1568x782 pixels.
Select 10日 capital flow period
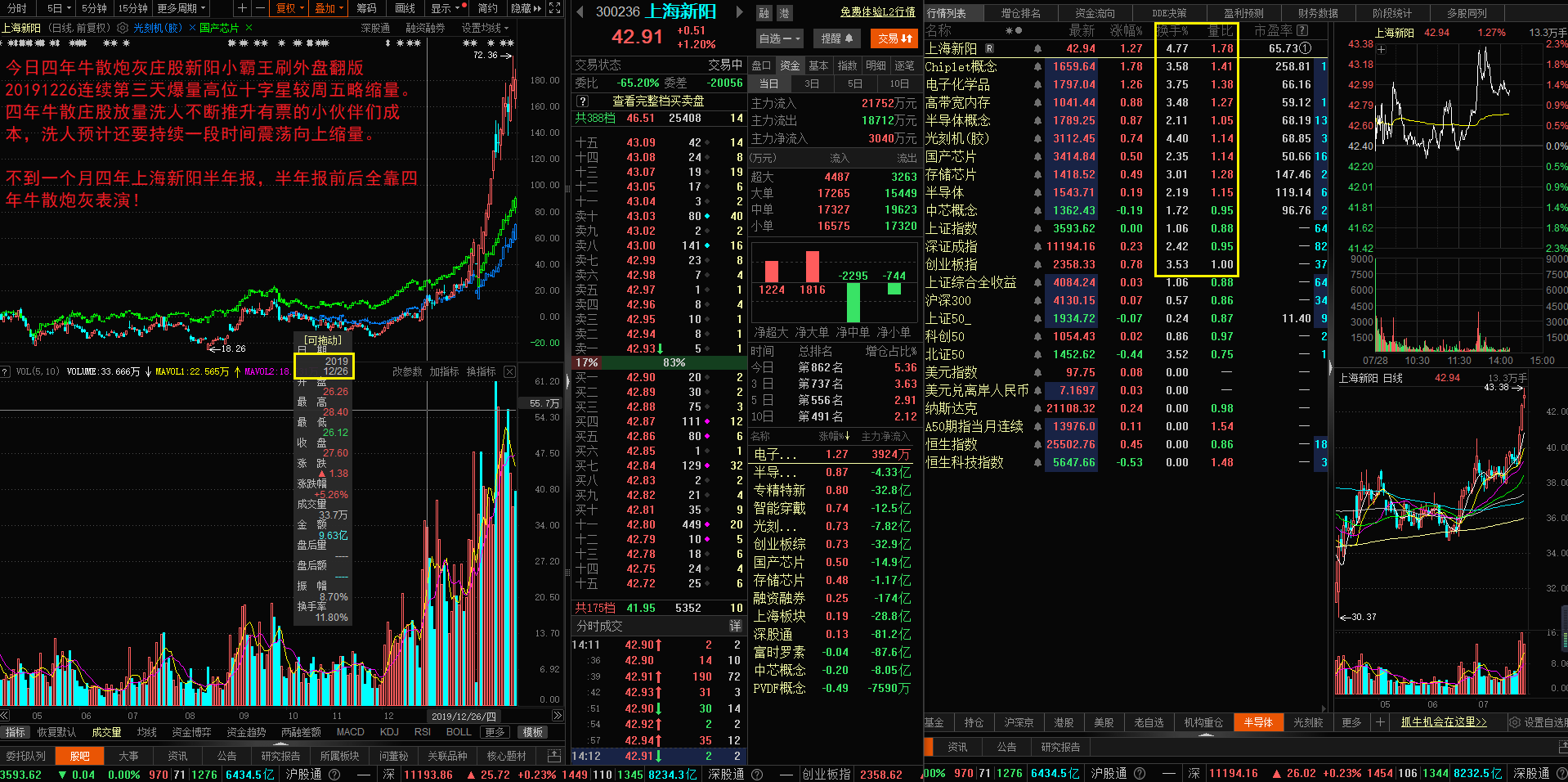(x=899, y=83)
